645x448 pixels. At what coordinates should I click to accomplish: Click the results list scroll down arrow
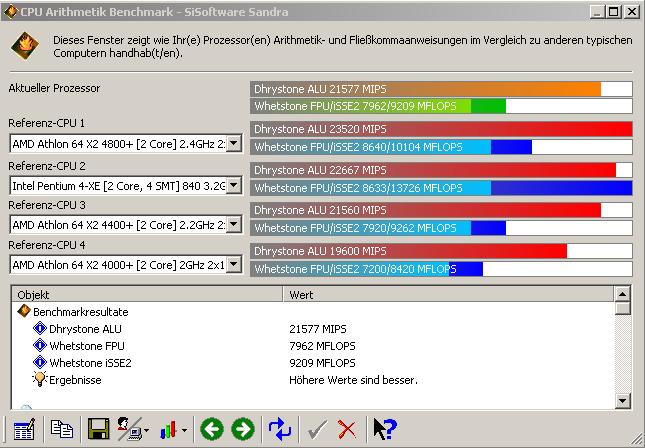click(x=622, y=400)
